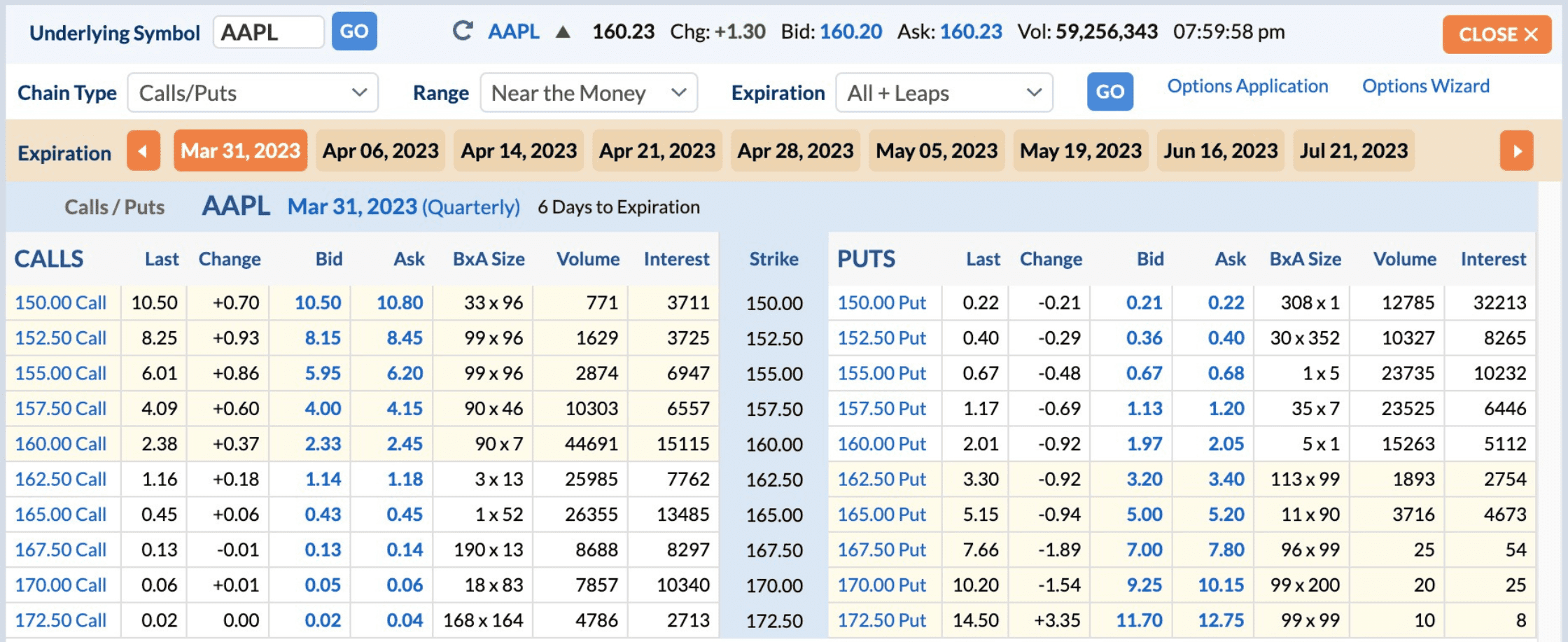
Task: Click the header quote Bid 160.20 value
Action: [x=850, y=32]
